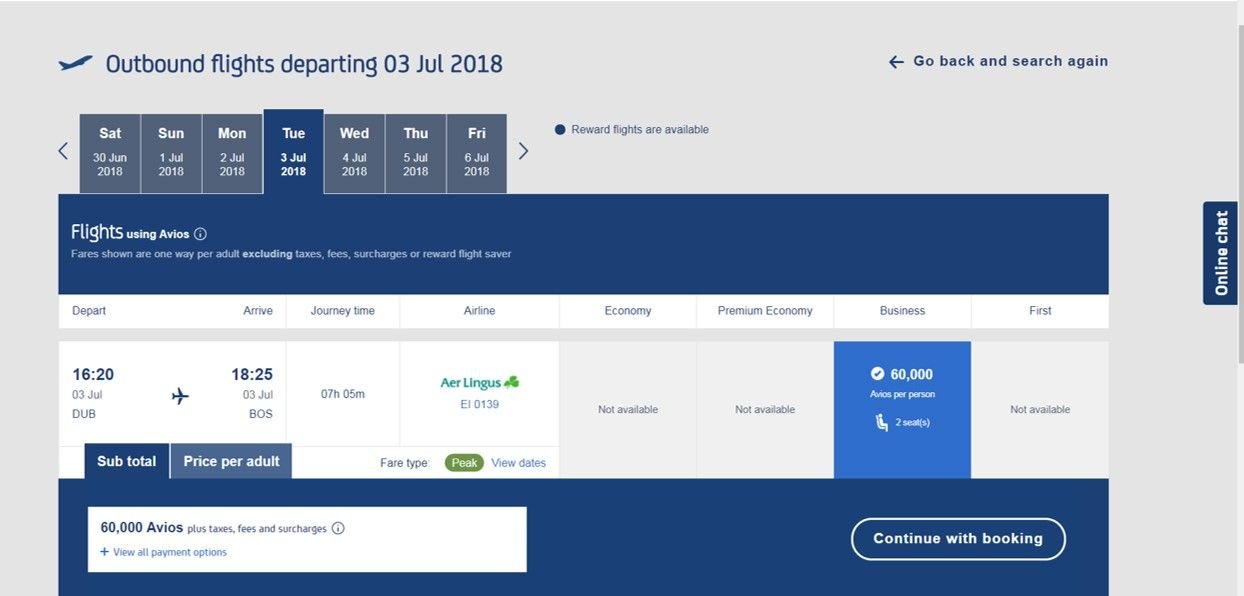Click the info icon beside Flights using Avios

tap(200, 234)
